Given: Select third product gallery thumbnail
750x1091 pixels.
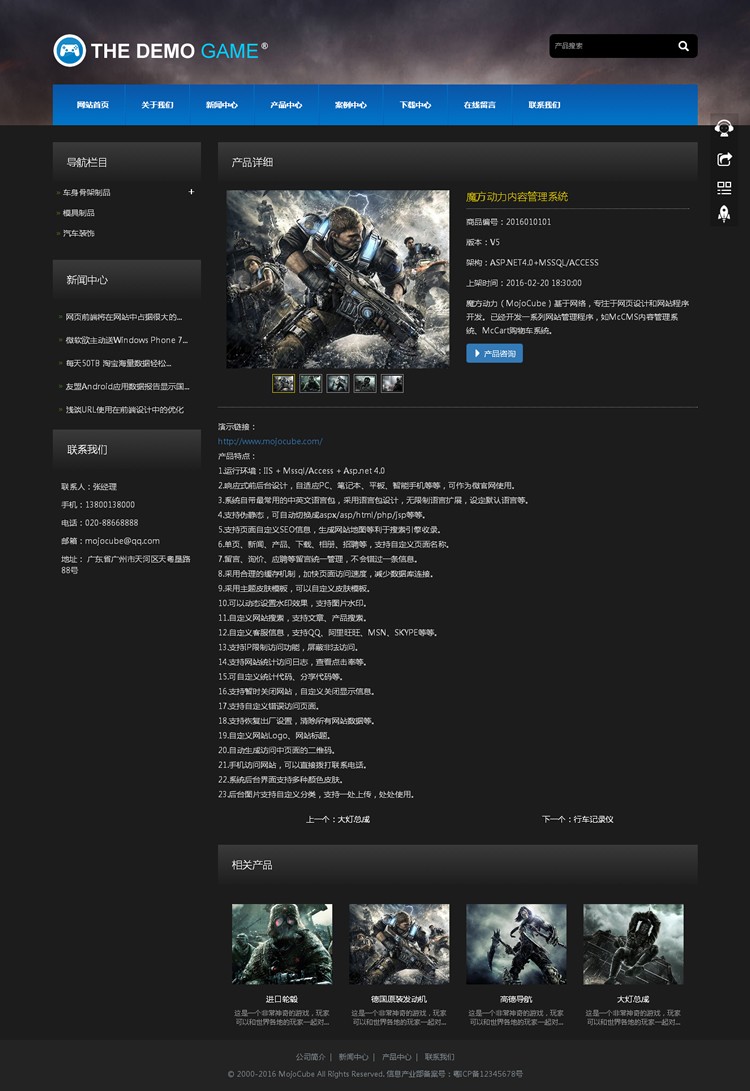Looking at the screenshot, I should pos(337,383).
